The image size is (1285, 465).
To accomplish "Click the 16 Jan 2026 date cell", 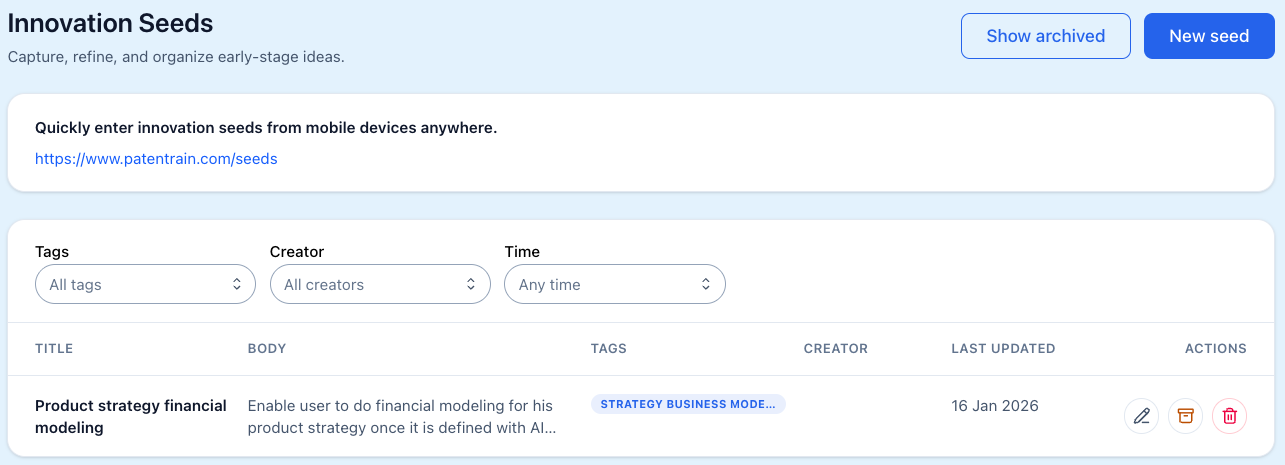I will click(x=995, y=406).
